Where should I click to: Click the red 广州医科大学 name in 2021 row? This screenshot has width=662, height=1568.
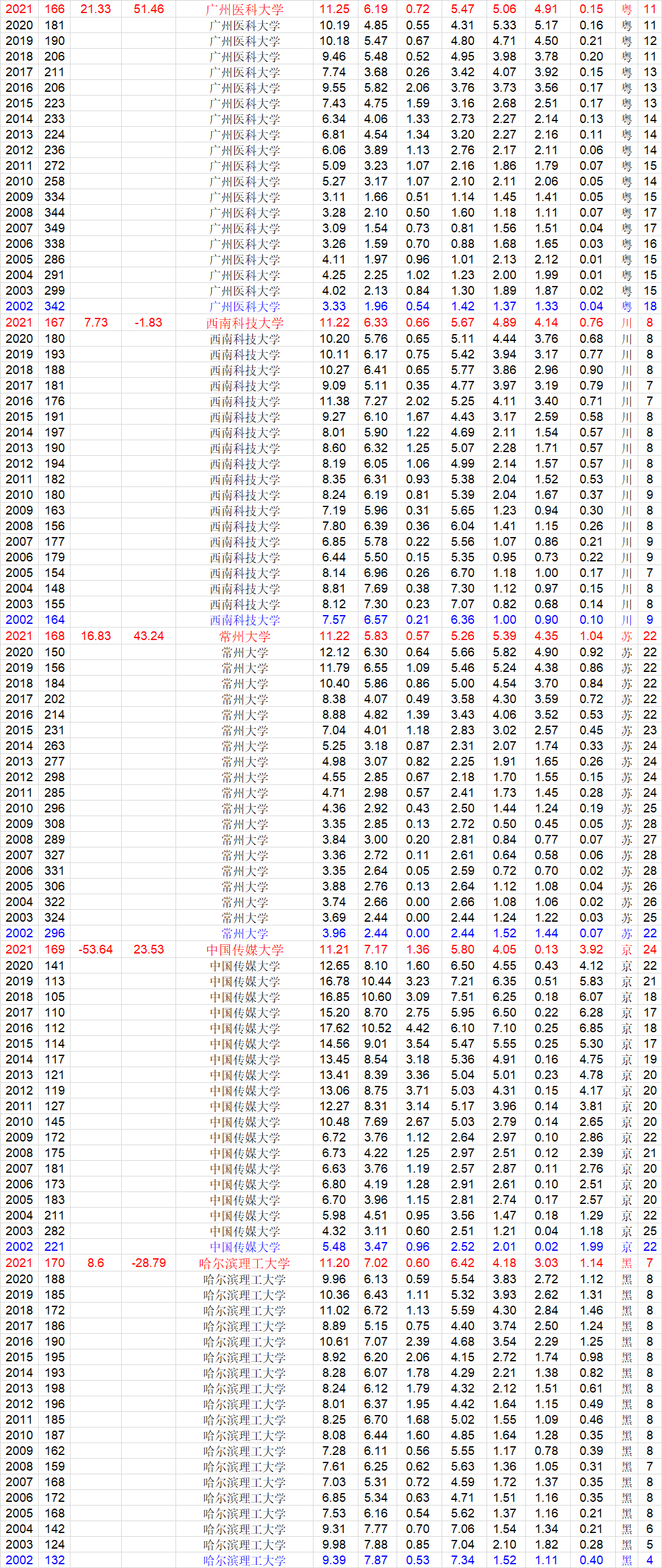click(244, 9)
